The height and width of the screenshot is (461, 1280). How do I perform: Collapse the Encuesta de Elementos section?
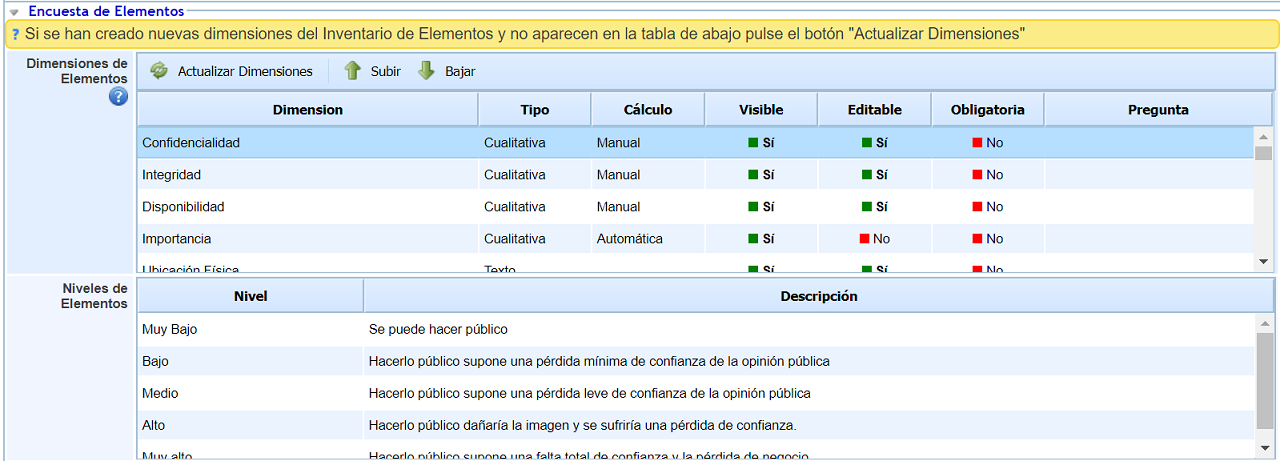[14, 12]
